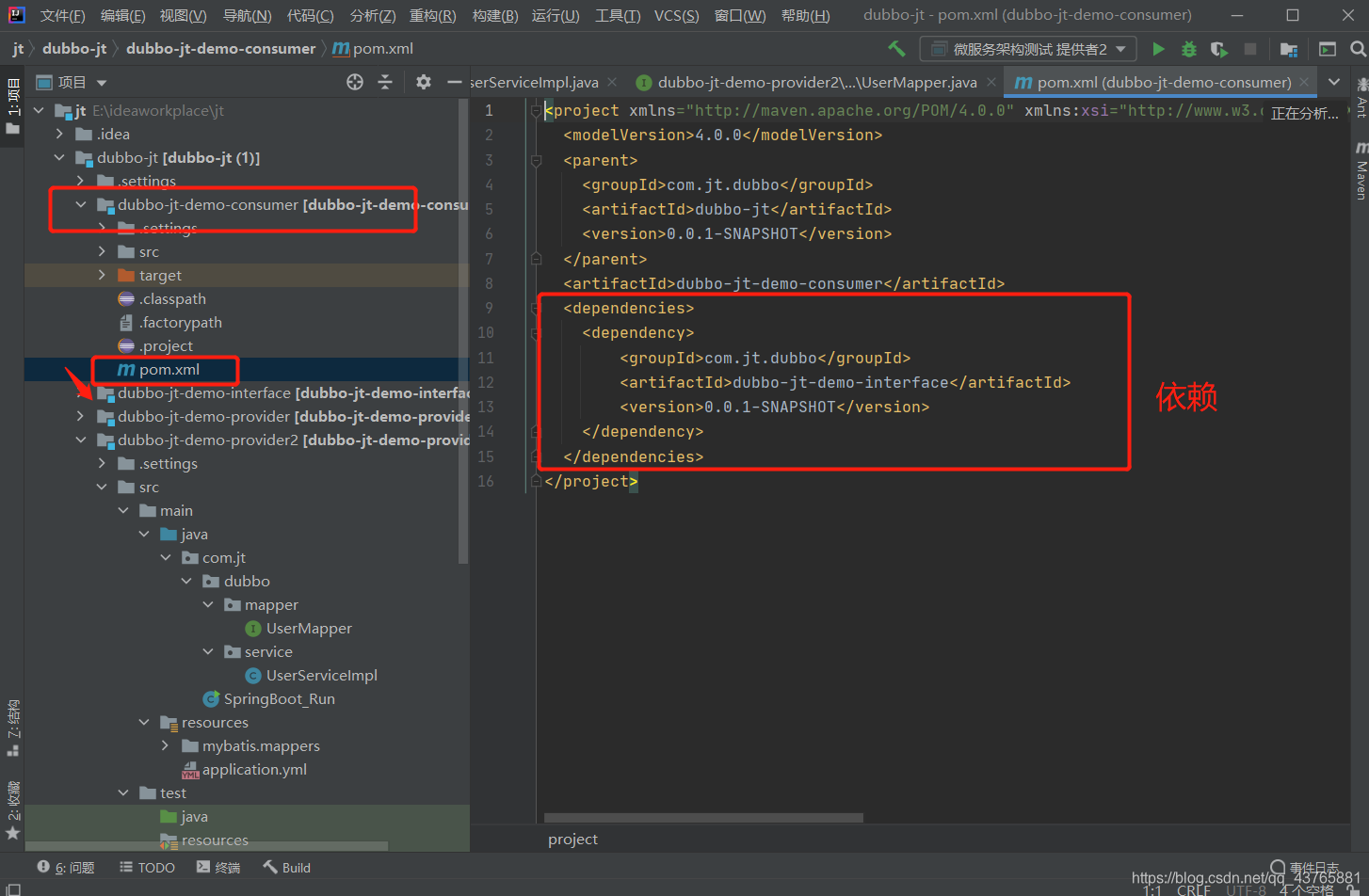This screenshot has height=896, width=1369.
Task: Select UserMapper in the project tree
Action: 309,629
